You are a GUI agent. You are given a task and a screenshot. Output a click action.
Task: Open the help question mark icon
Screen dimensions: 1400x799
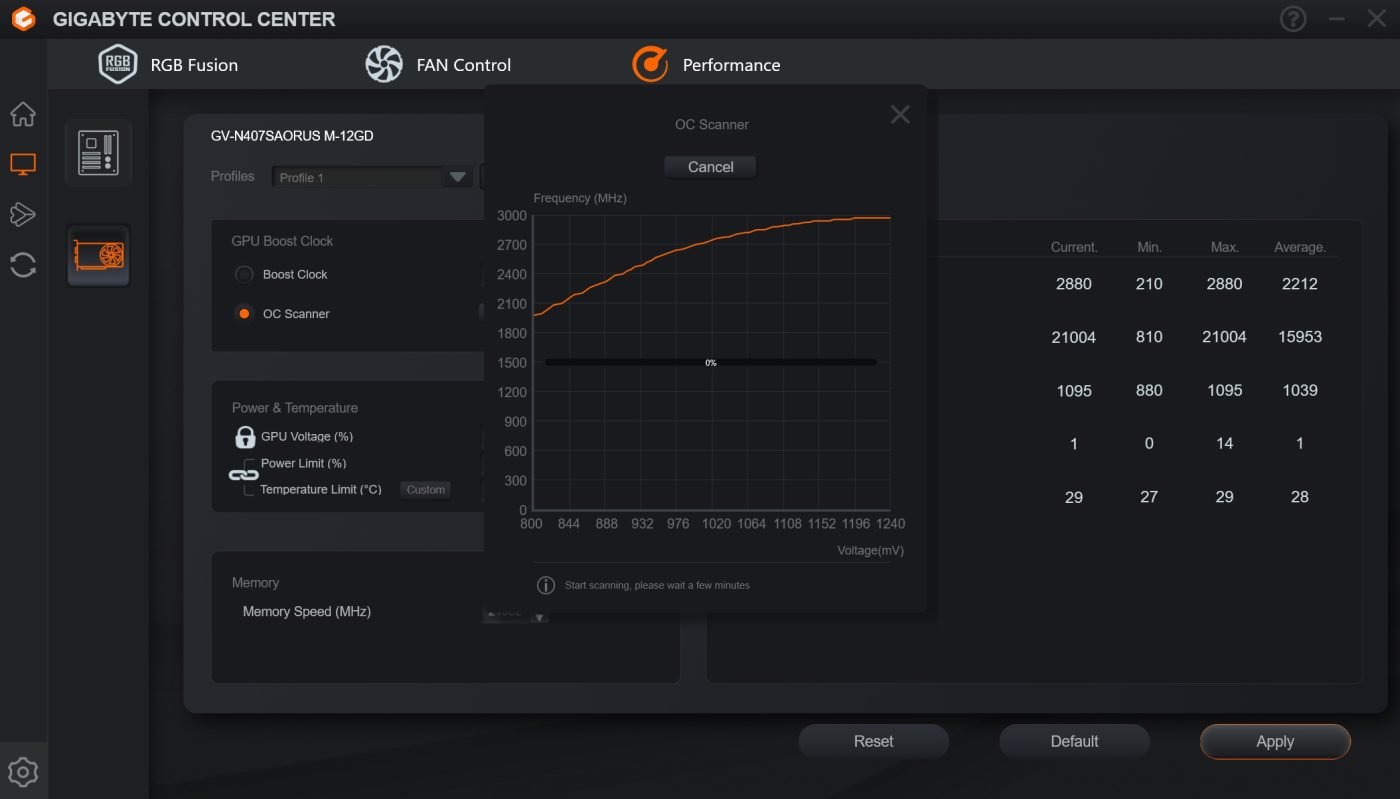point(1293,19)
